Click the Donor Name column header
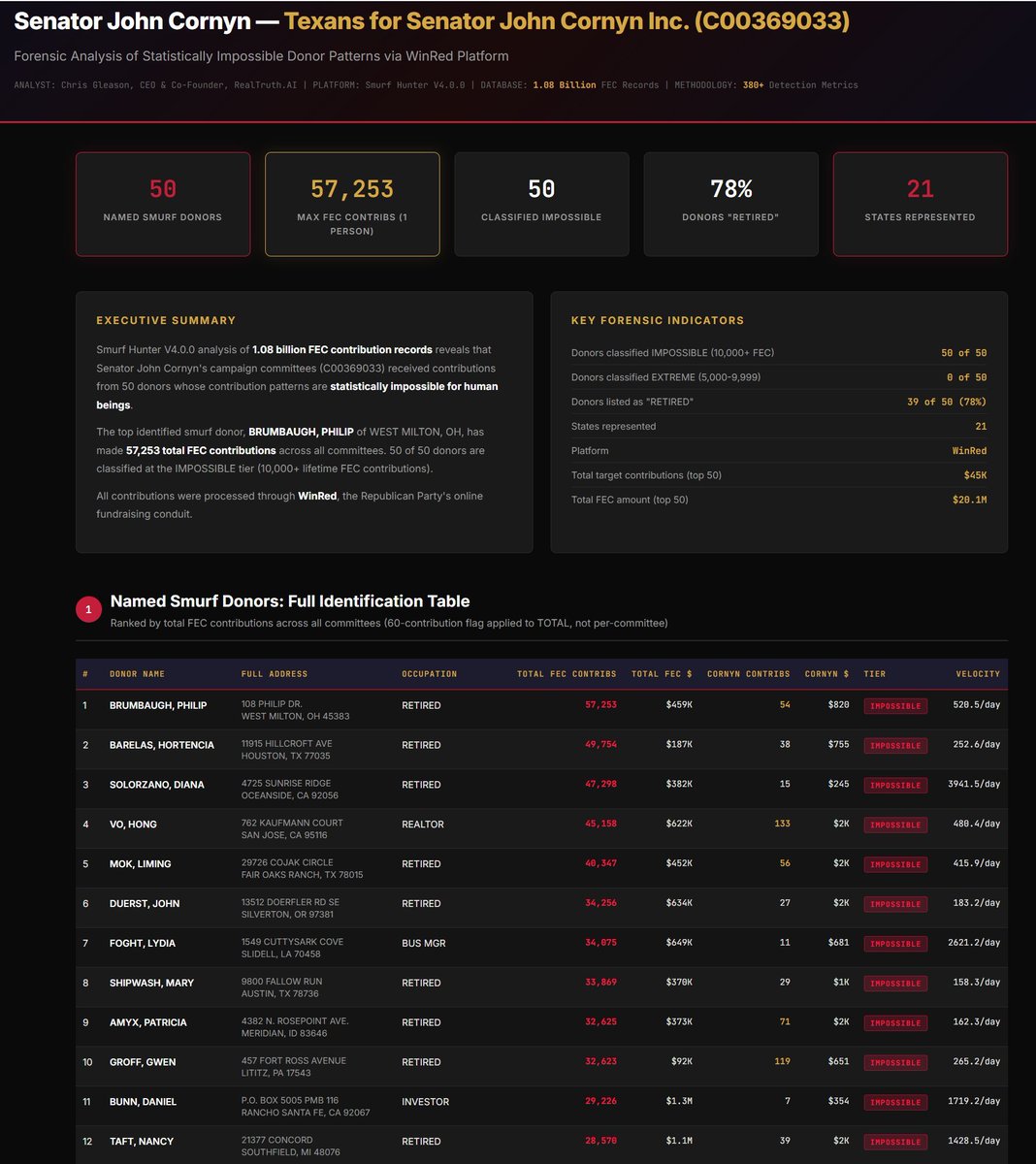1036x1164 pixels. [137, 674]
